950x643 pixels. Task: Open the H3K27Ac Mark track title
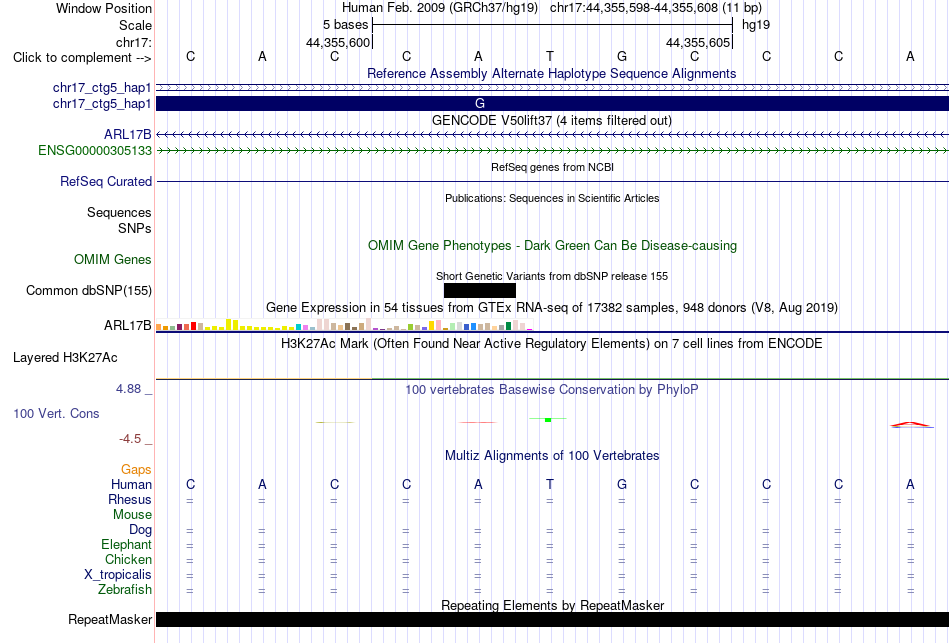552,344
